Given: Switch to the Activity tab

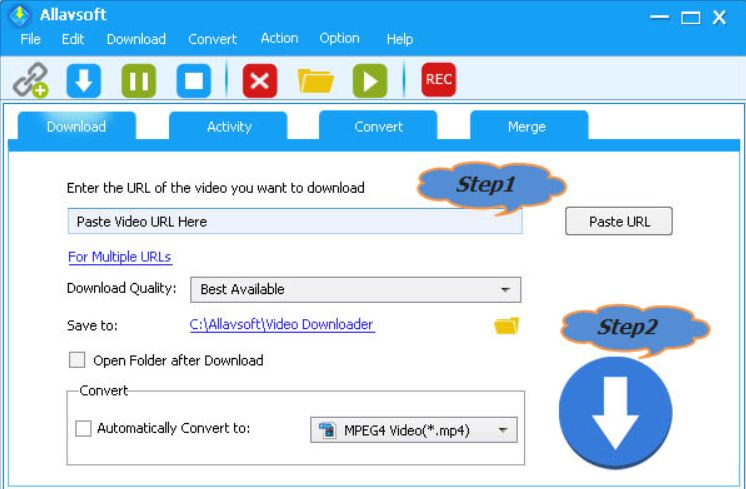Looking at the screenshot, I should pyautogui.click(x=229, y=126).
